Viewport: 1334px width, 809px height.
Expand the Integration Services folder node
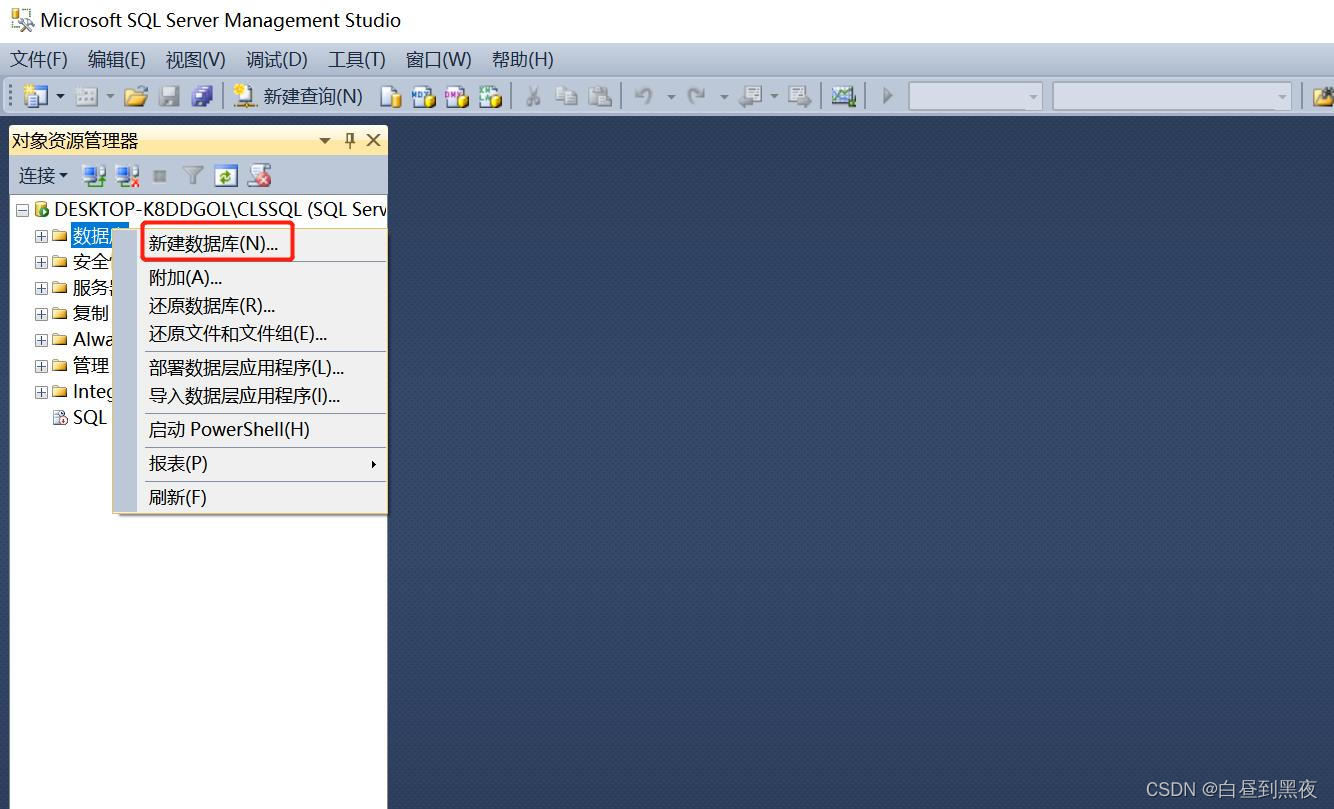click(41, 392)
